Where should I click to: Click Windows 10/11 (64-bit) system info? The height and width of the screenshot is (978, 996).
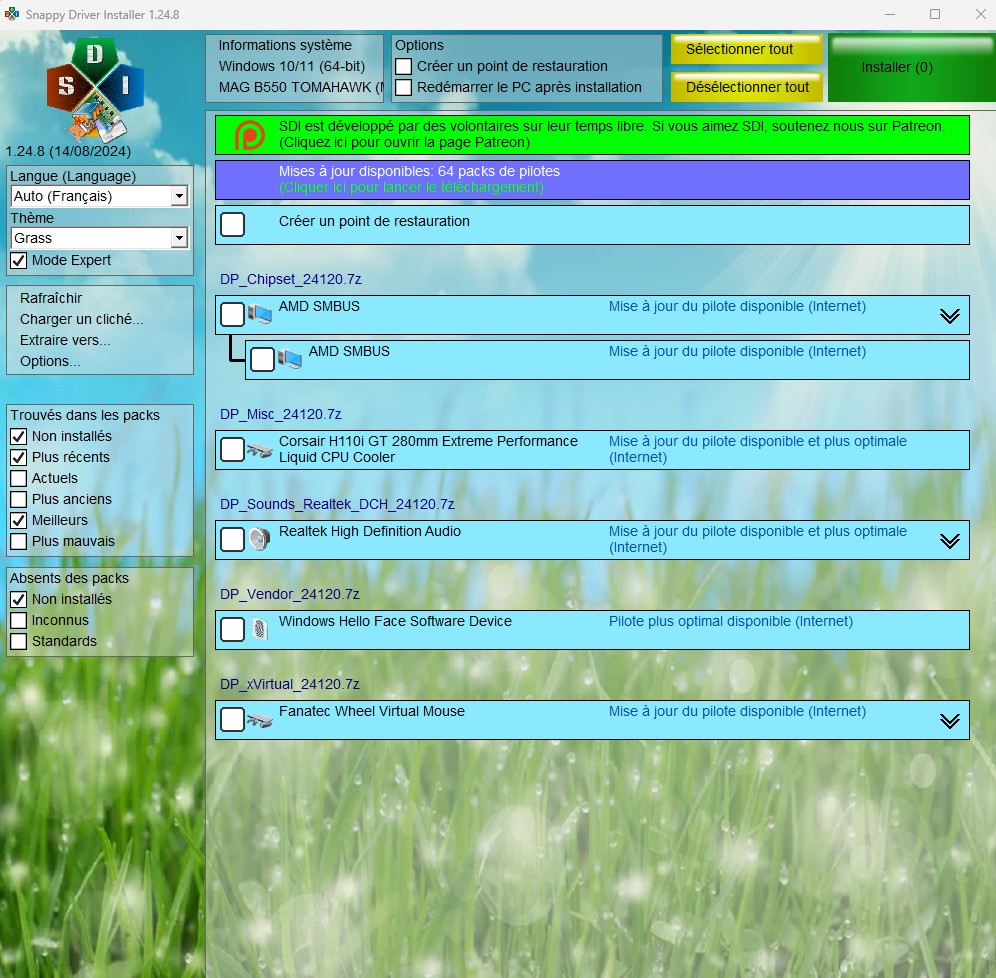292,66
